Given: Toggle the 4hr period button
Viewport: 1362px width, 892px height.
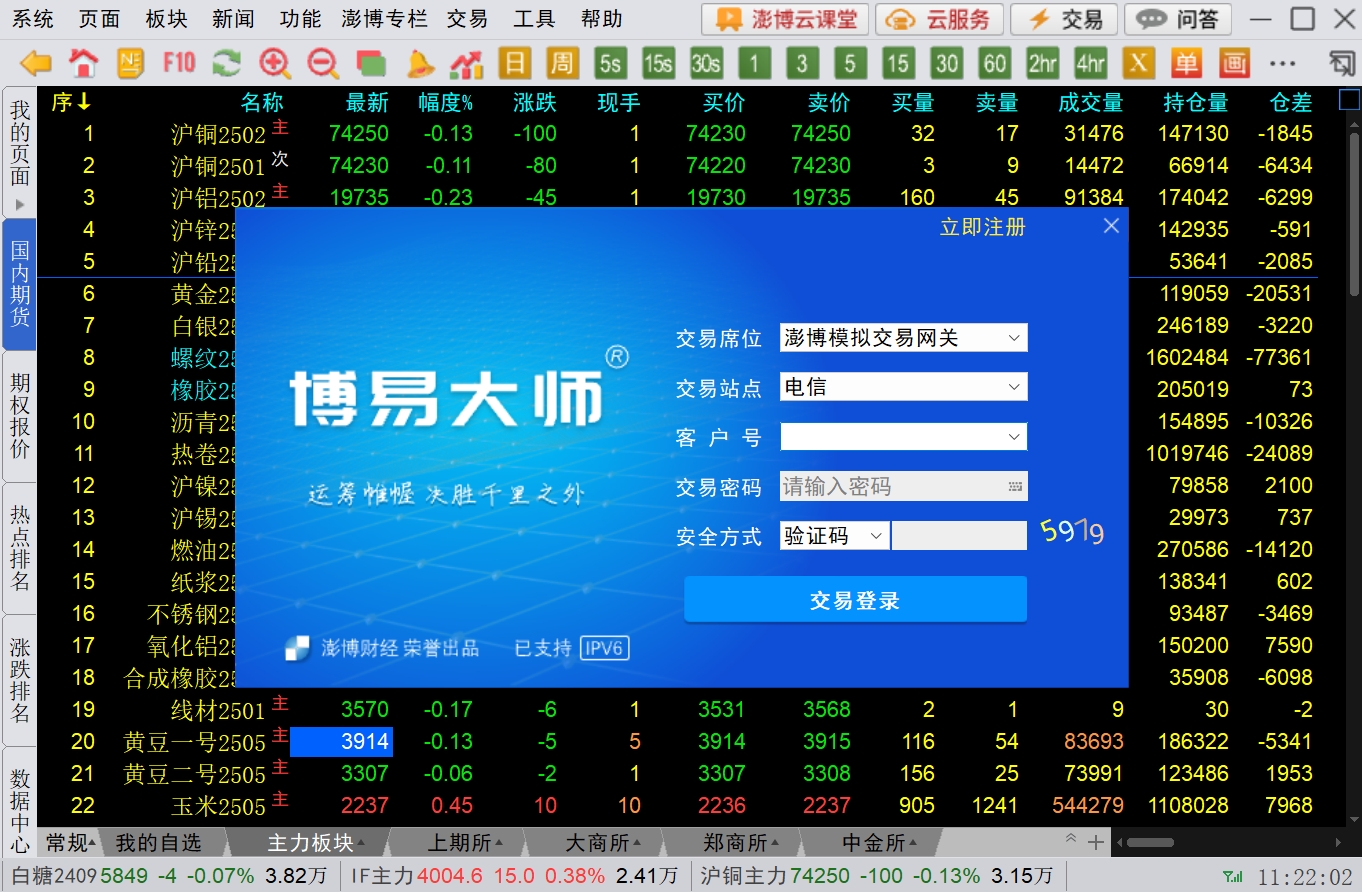Looking at the screenshot, I should tap(1090, 64).
